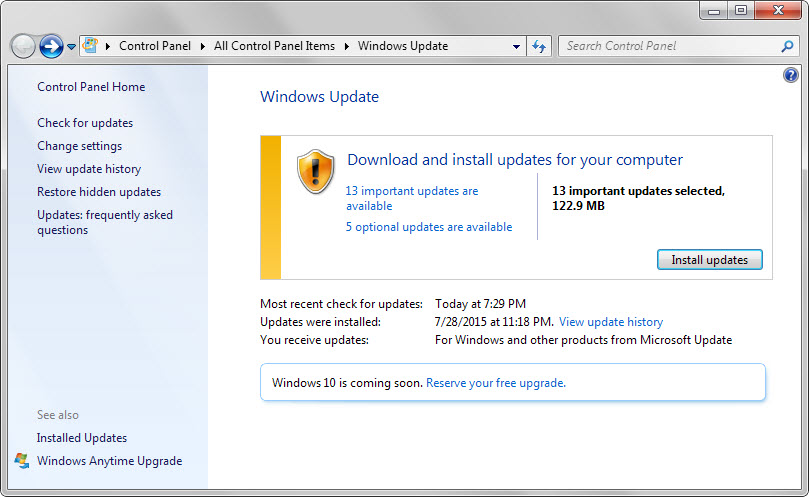Image resolution: width=809 pixels, height=497 pixels.
Task: Click the Control Panel icon in address bar
Action: [x=90, y=45]
